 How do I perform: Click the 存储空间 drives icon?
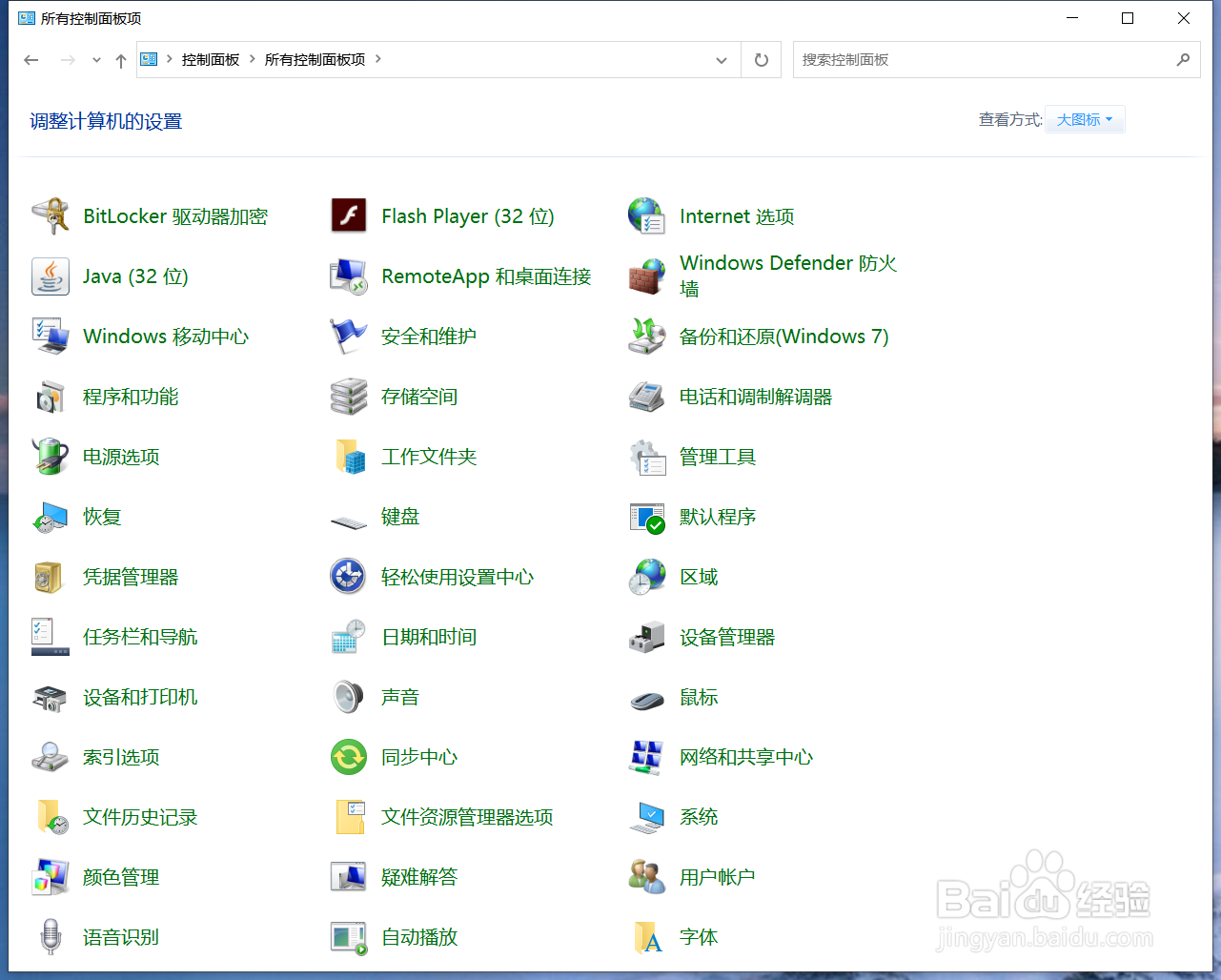click(349, 397)
